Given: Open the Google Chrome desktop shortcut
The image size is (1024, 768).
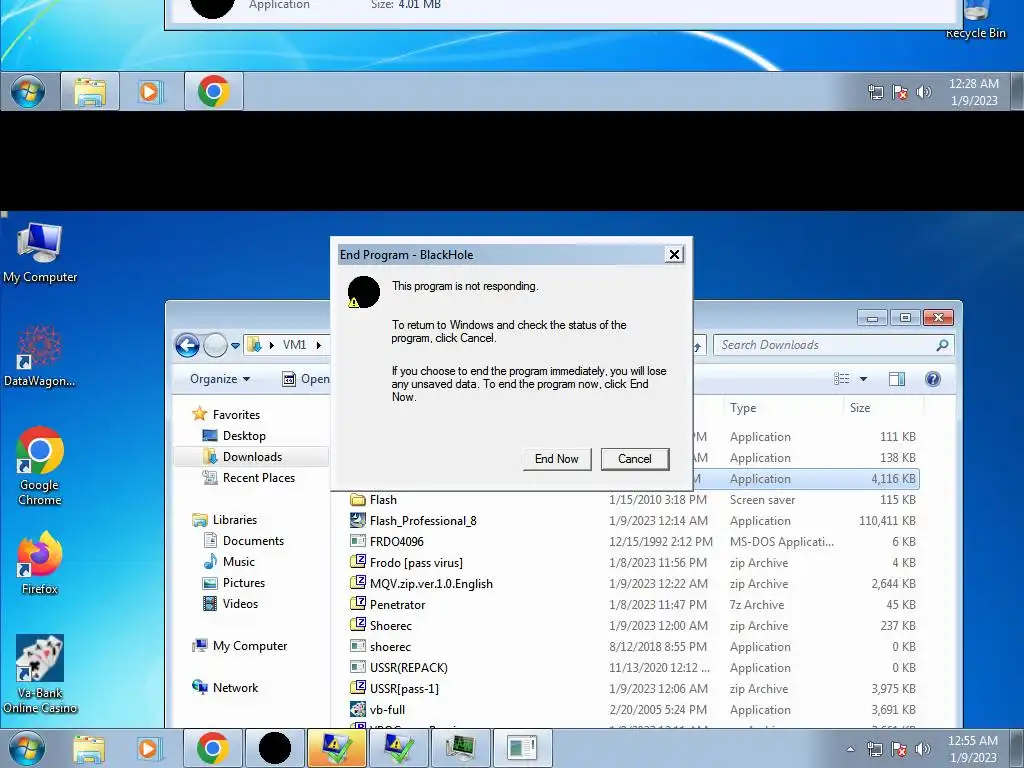Looking at the screenshot, I should (x=40, y=466).
